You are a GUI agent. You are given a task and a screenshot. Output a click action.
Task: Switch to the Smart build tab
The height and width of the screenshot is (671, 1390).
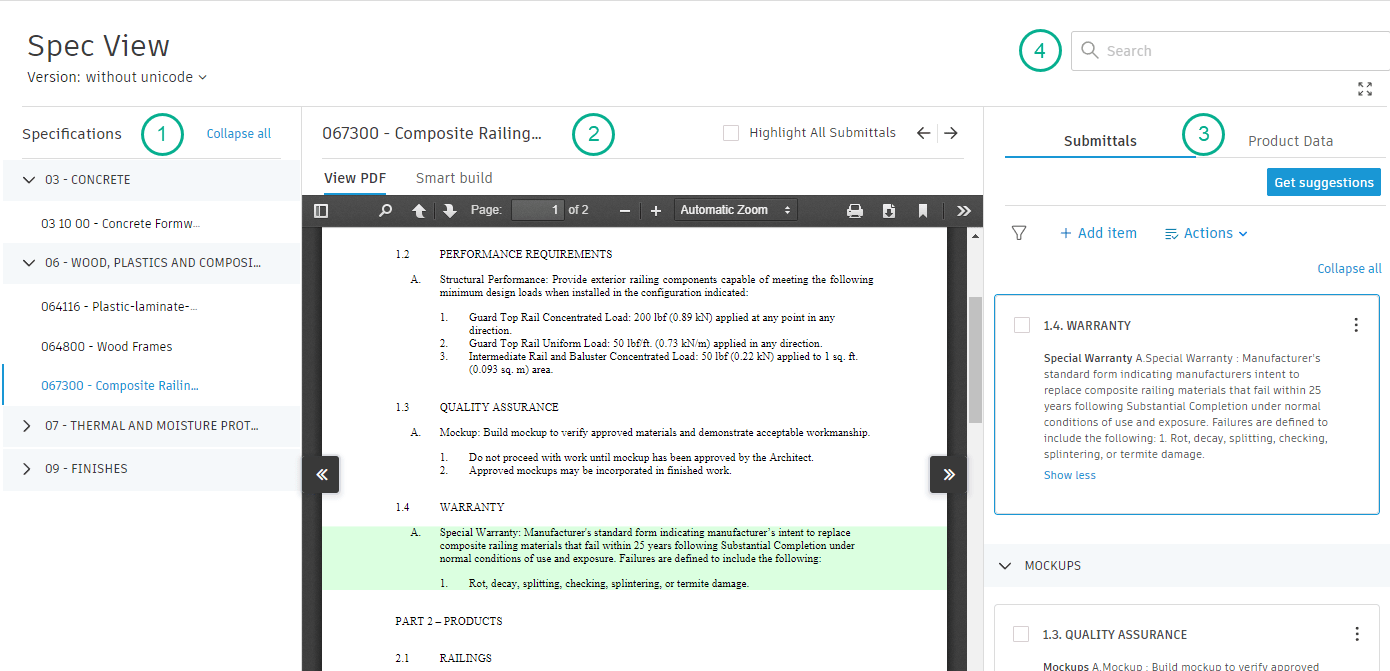click(x=454, y=178)
